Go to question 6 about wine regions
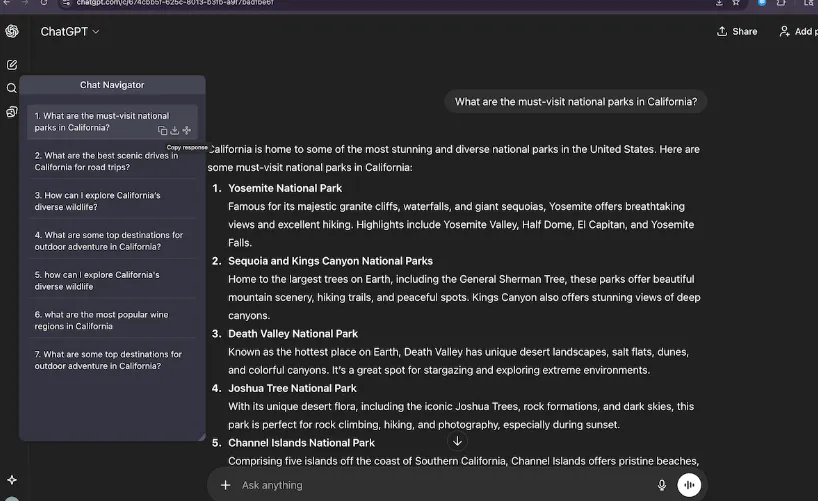 (102, 320)
